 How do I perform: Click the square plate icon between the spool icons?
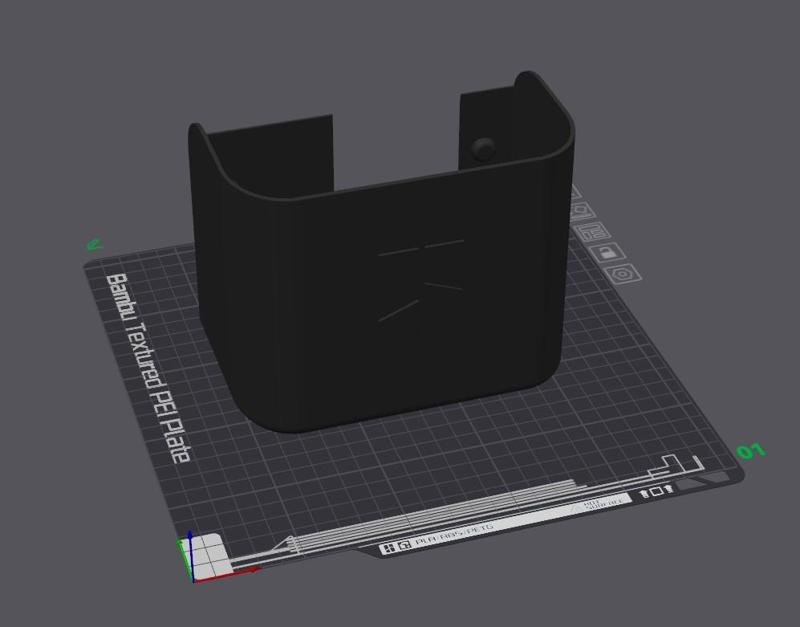pyautogui.click(x=657, y=493)
